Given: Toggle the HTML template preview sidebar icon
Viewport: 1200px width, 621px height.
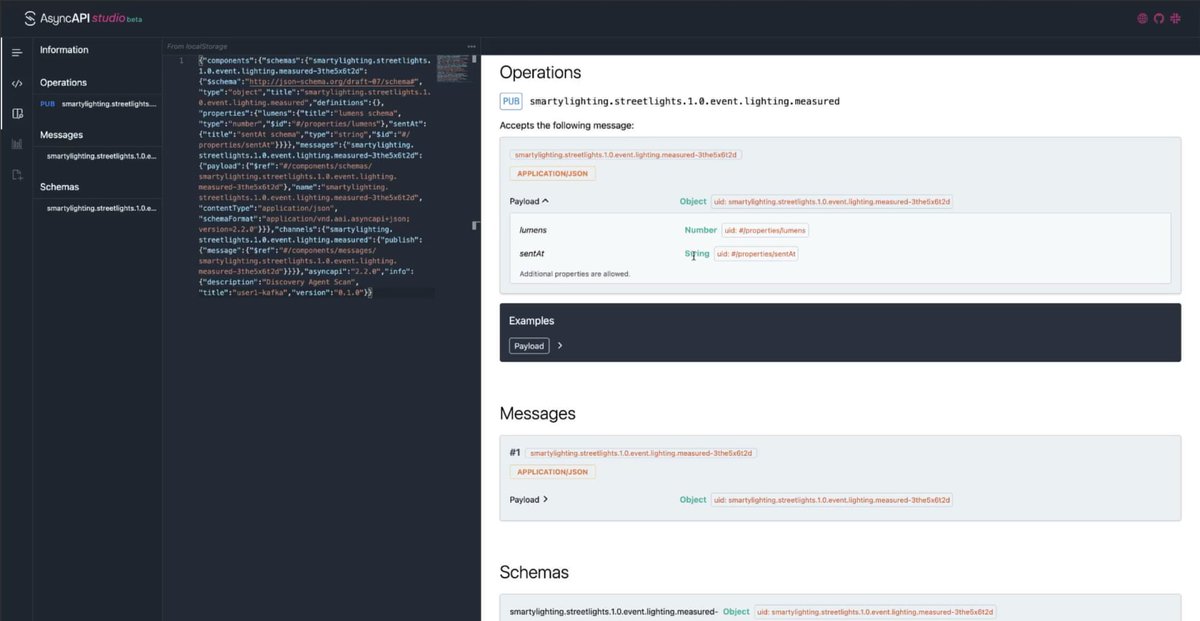Looking at the screenshot, I should pyautogui.click(x=17, y=114).
